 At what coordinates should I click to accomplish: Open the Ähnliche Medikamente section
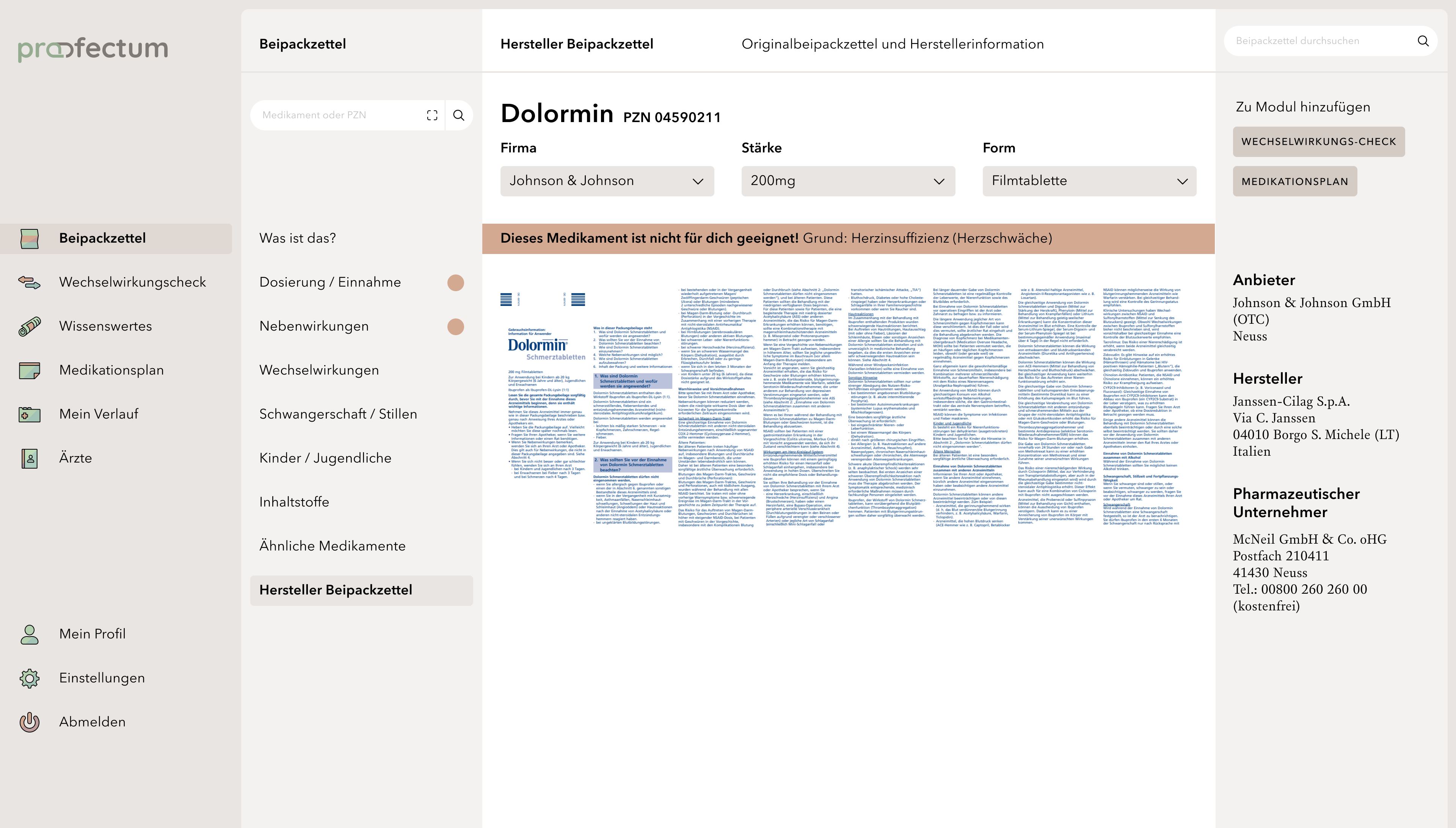(332, 546)
